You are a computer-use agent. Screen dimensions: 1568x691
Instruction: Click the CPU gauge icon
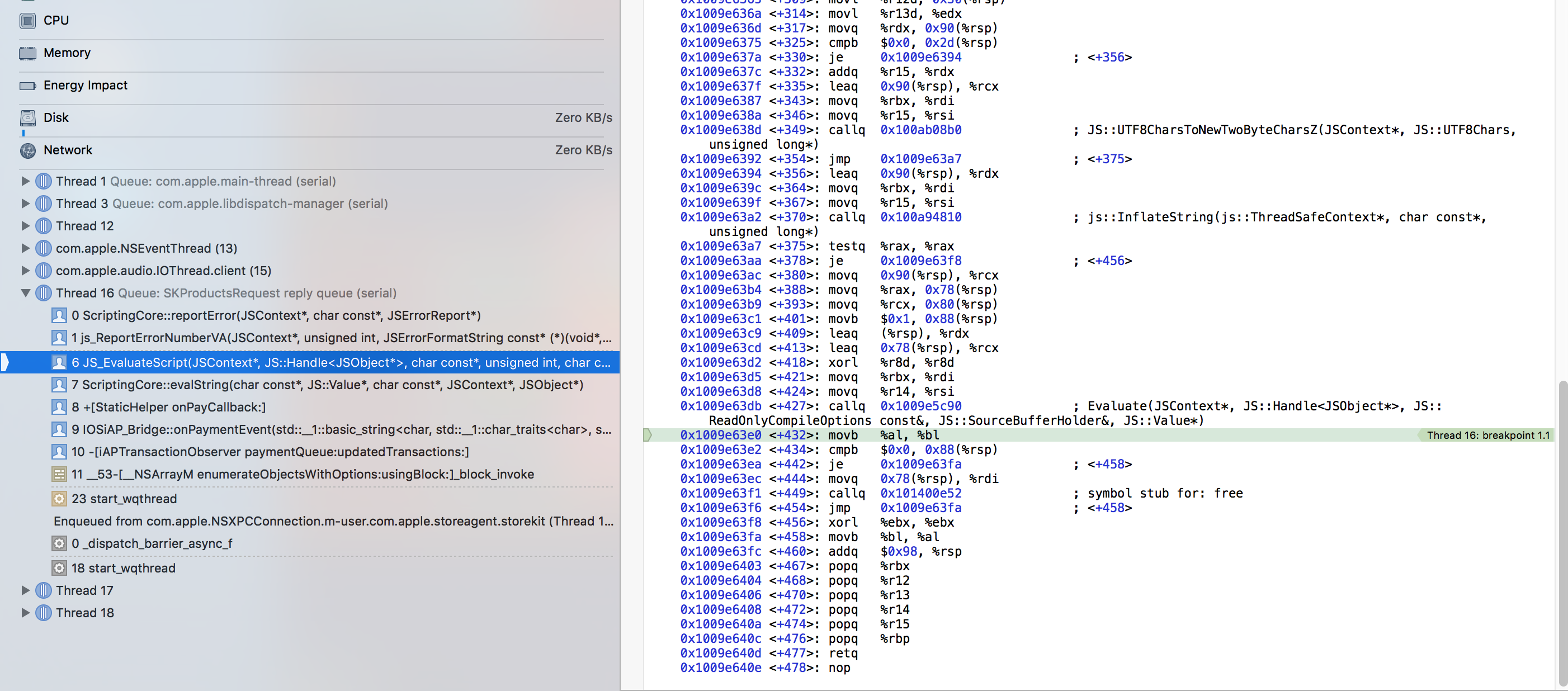point(27,21)
